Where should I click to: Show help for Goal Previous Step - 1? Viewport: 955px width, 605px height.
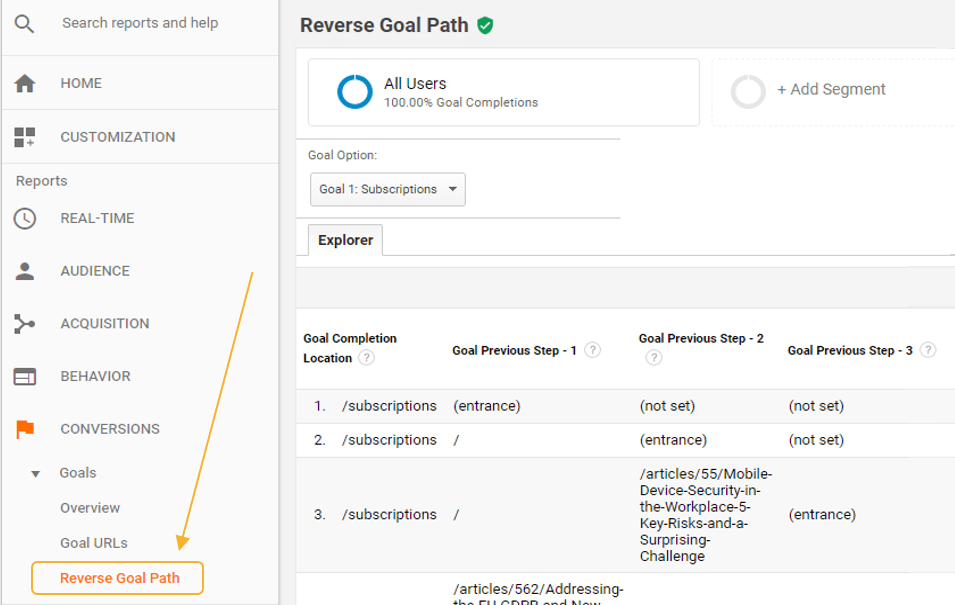(x=593, y=350)
